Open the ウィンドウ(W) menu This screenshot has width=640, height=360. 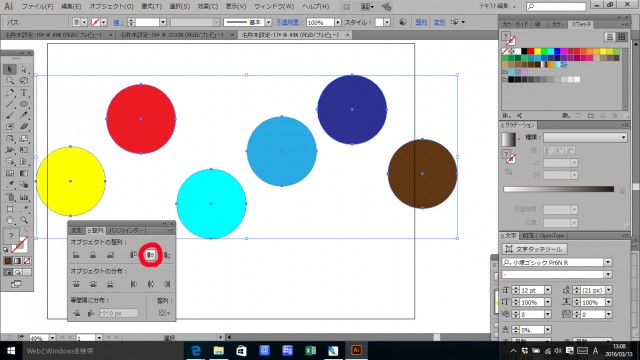(274, 7)
